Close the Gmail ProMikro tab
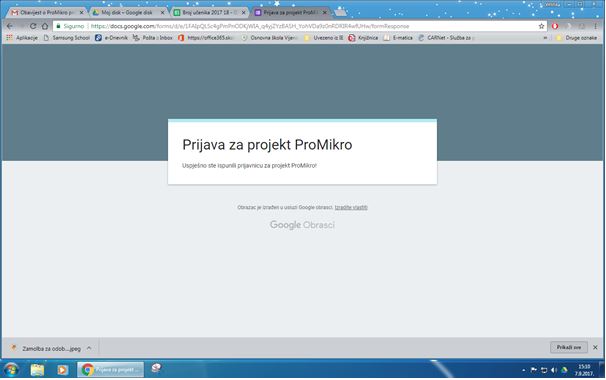Screen dimensions: 606x380 [x=81, y=13]
